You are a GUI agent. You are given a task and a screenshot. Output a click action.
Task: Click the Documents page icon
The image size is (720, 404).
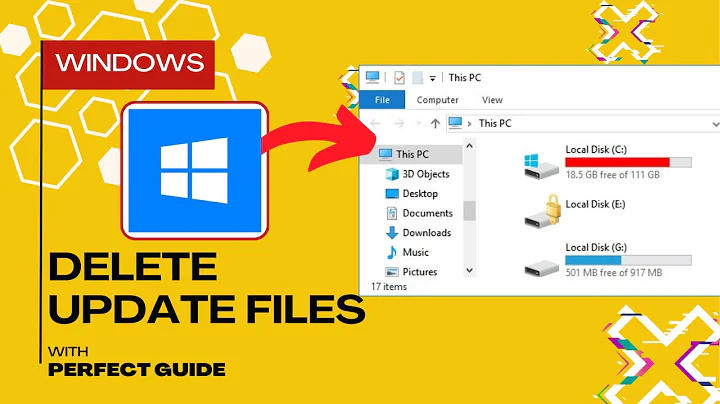tap(392, 213)
